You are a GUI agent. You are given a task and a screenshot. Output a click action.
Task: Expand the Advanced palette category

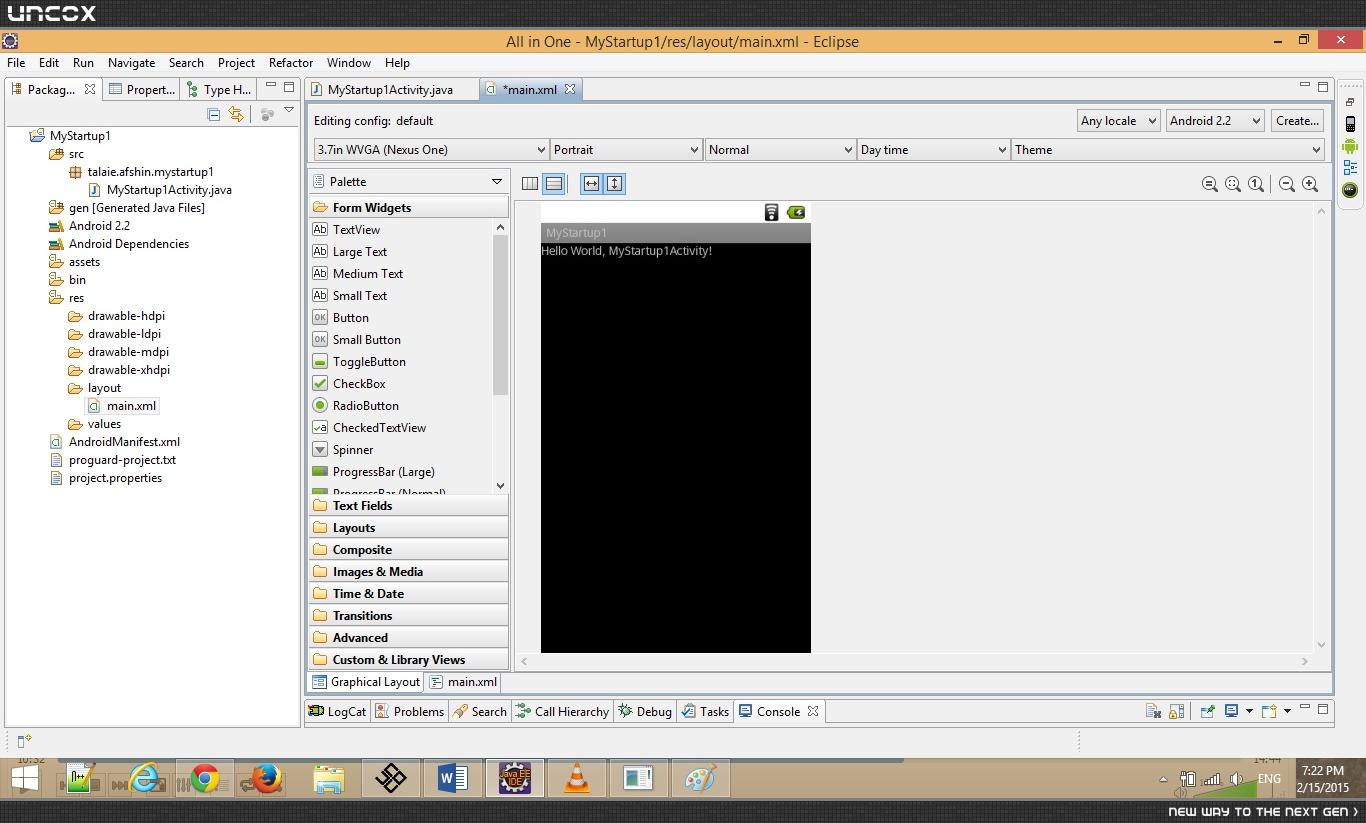pos(408,638)
